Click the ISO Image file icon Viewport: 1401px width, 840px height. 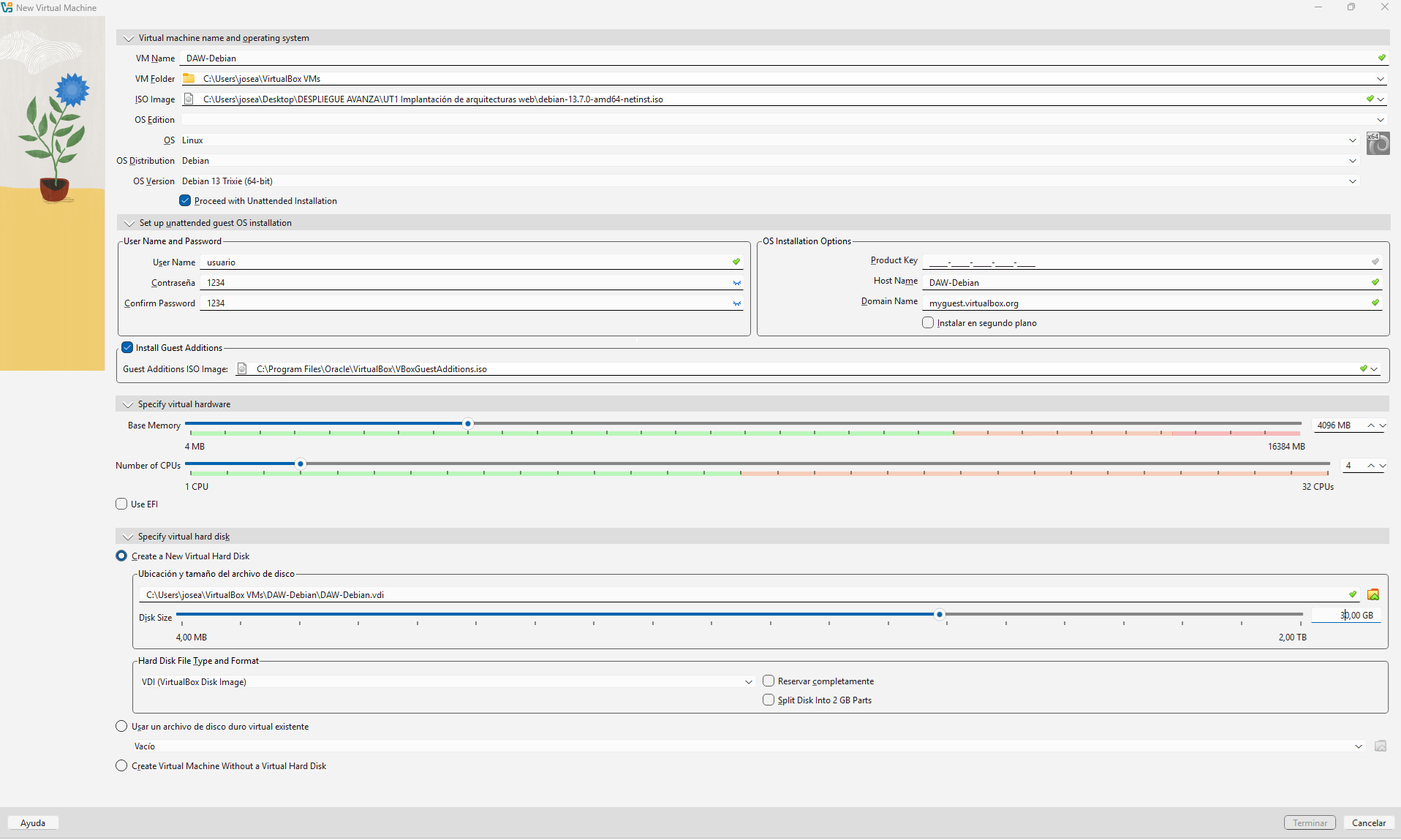tap(189, 99)
